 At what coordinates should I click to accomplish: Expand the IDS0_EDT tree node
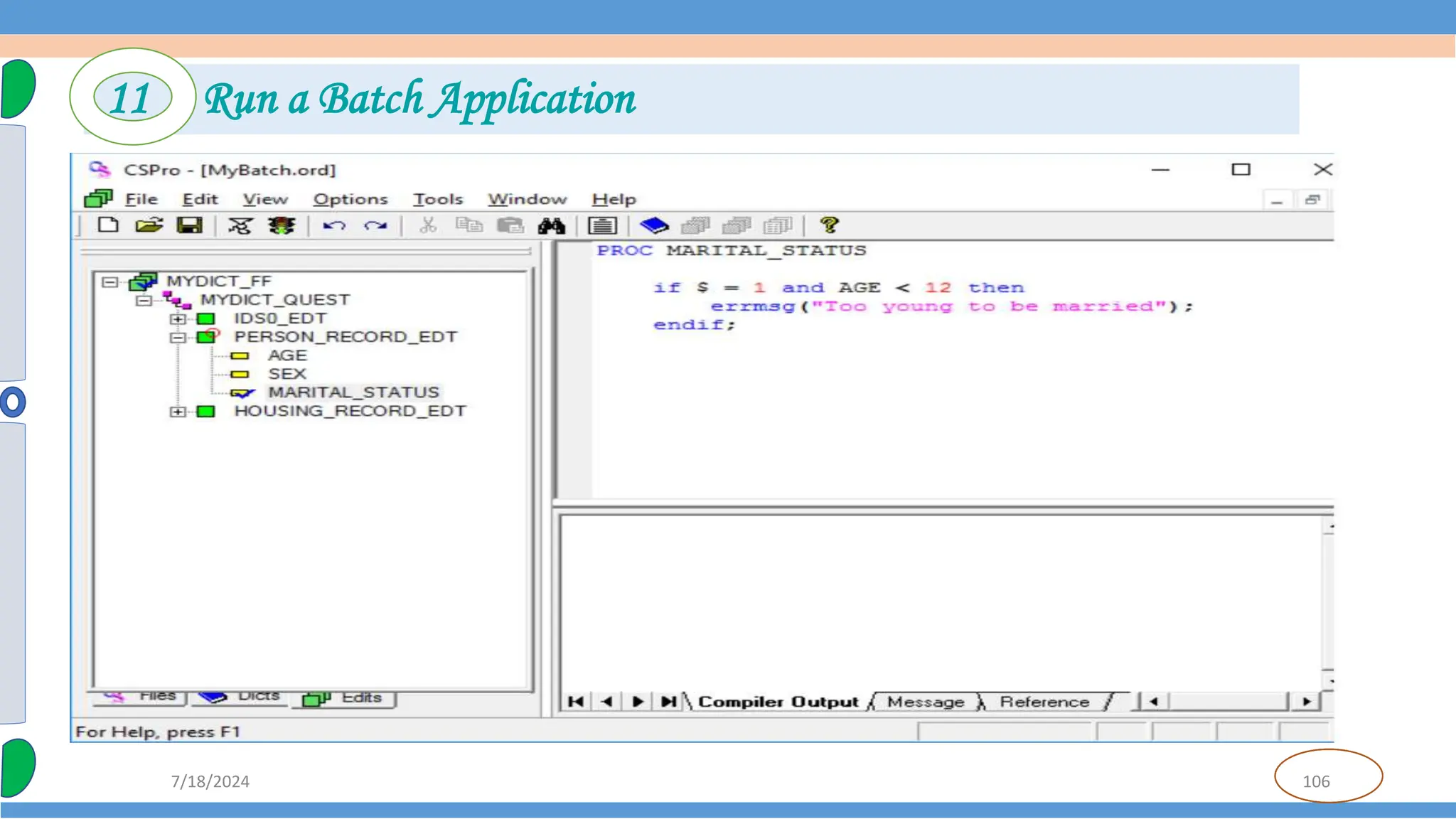click(x=178, y=319)
